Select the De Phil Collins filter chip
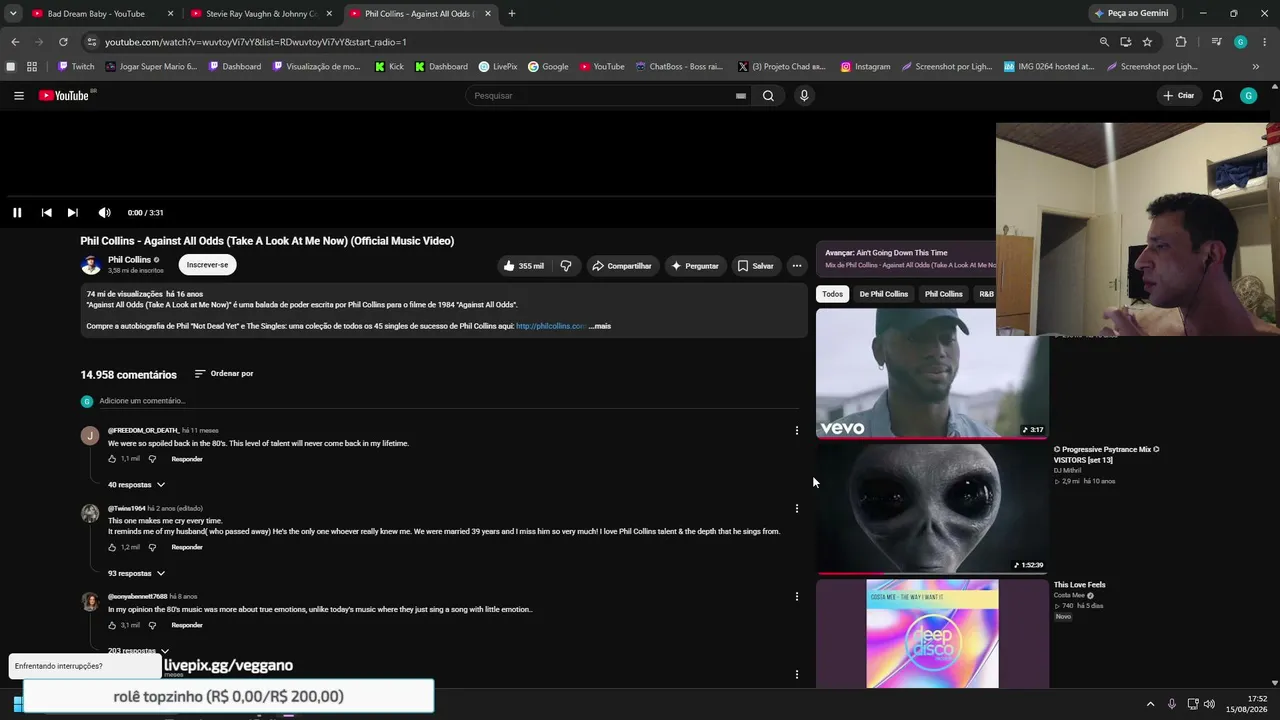This screenshot has width=1280, height=720. click(884, 294)
